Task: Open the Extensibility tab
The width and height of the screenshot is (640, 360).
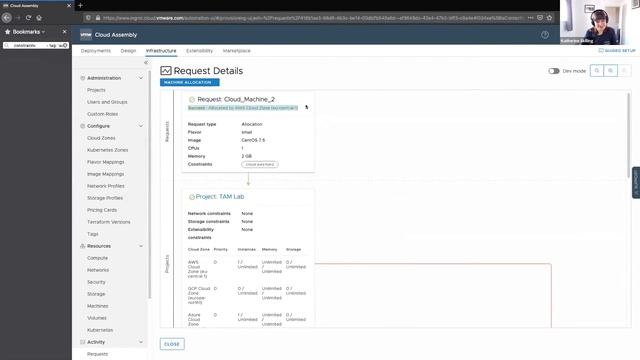Action: click(199, 51)
